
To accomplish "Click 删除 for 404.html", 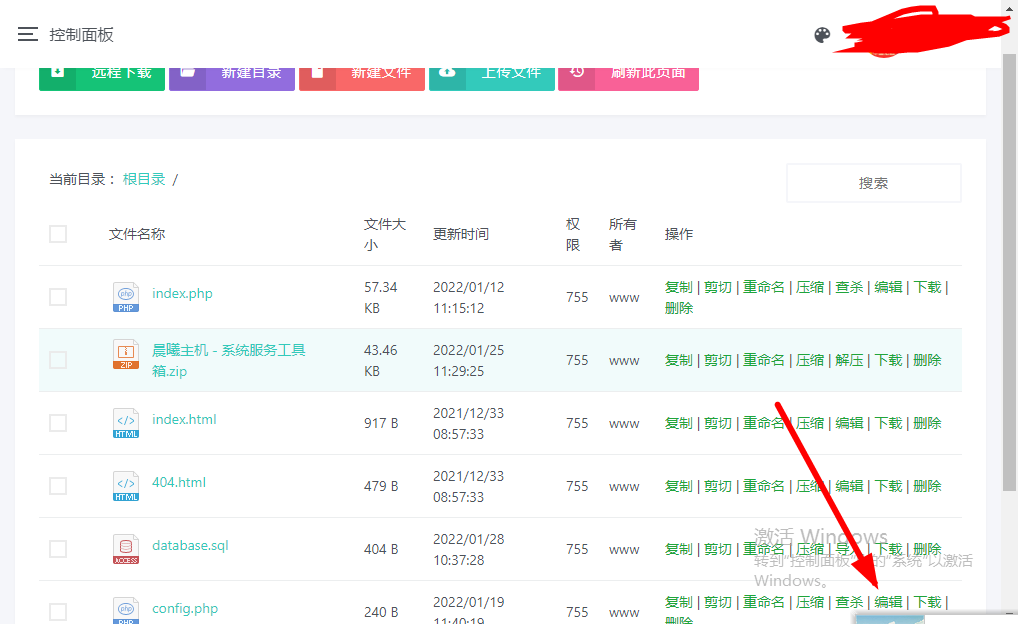I will tap(927, 486).
